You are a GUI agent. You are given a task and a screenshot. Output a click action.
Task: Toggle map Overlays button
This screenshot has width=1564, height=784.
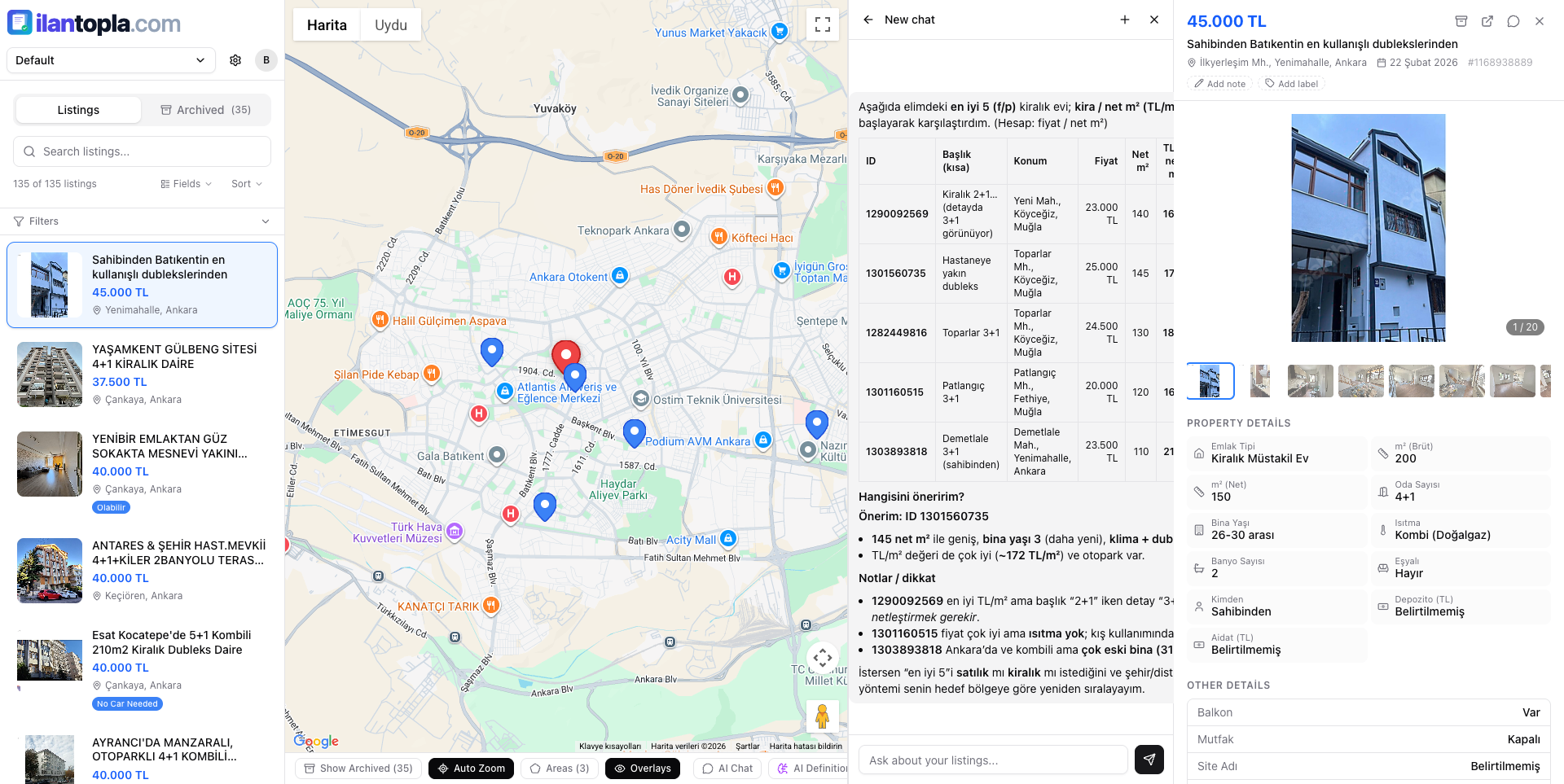(x=642, y=769)
